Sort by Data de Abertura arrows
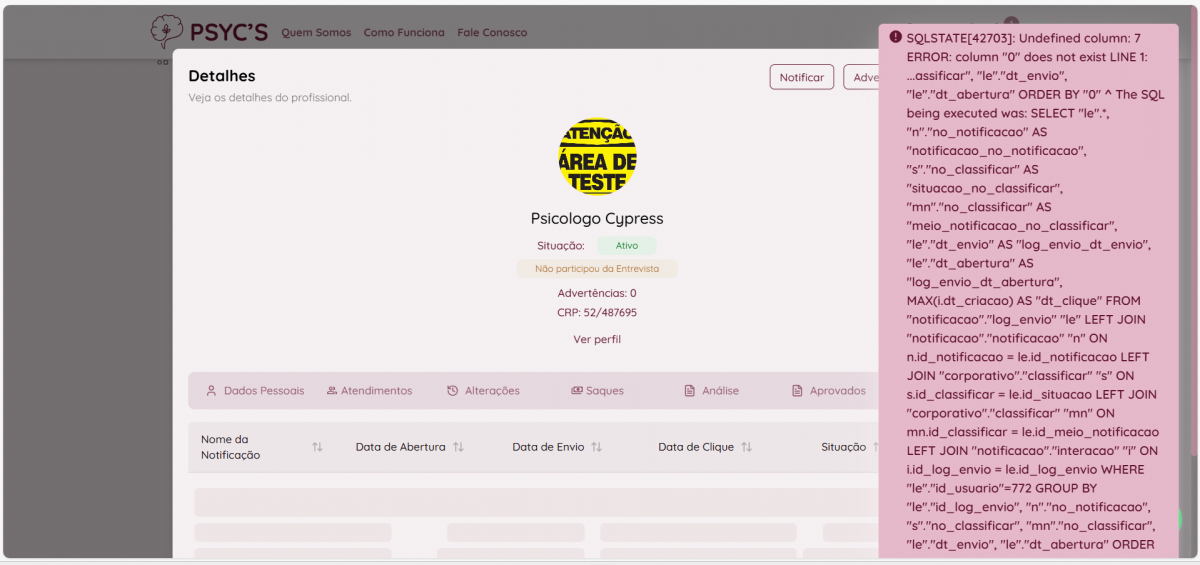Viewport: 1200px width, 565px height. 458,447
